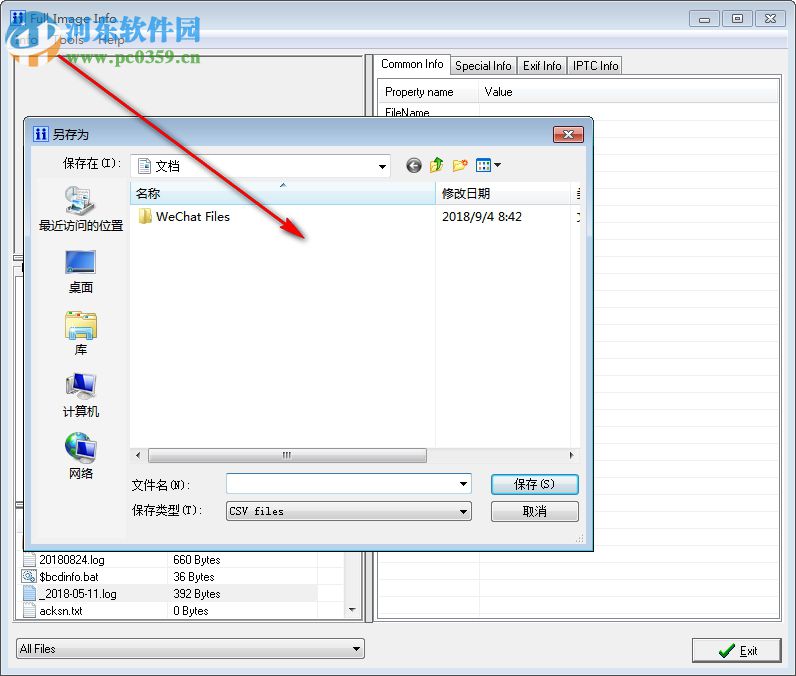Click the right arrow of horizontal scrollbar
This screenshot has height=676, width=796.
572,455
